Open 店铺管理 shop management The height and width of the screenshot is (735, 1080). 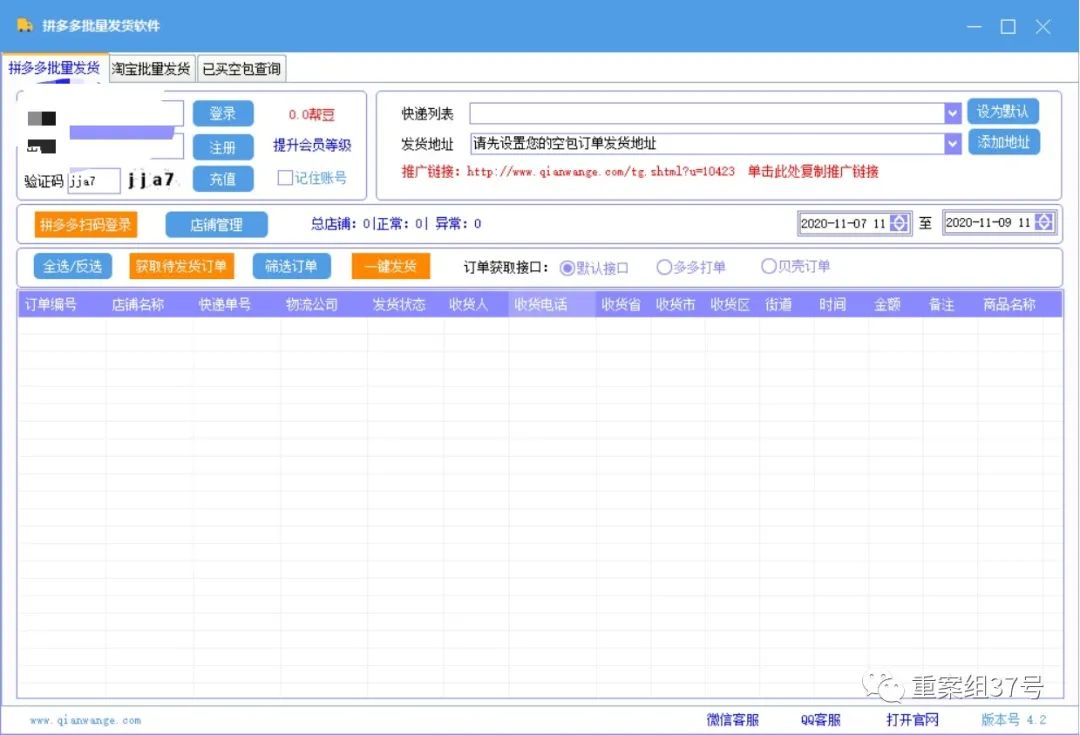click(x=216, y=223)
